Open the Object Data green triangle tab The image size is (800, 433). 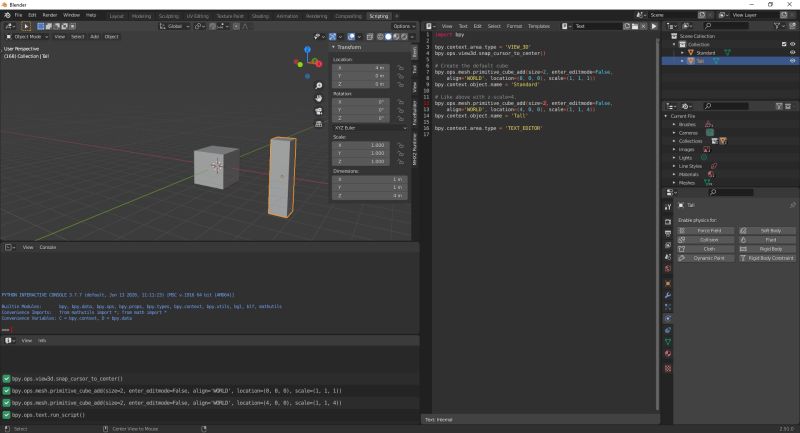[x=667, y=341]
